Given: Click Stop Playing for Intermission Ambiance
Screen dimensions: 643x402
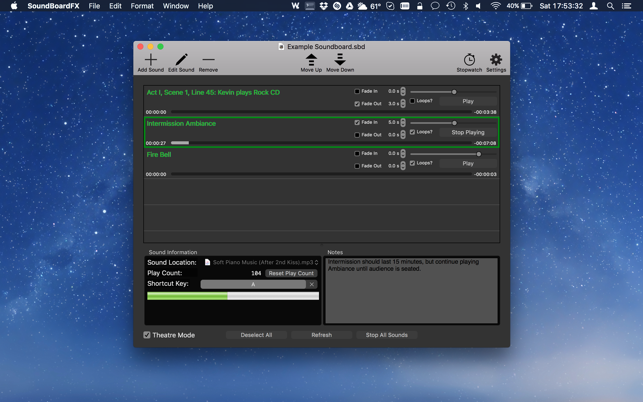Looking at the screenshot, I should pyautogui.click(x=468, y=132).
